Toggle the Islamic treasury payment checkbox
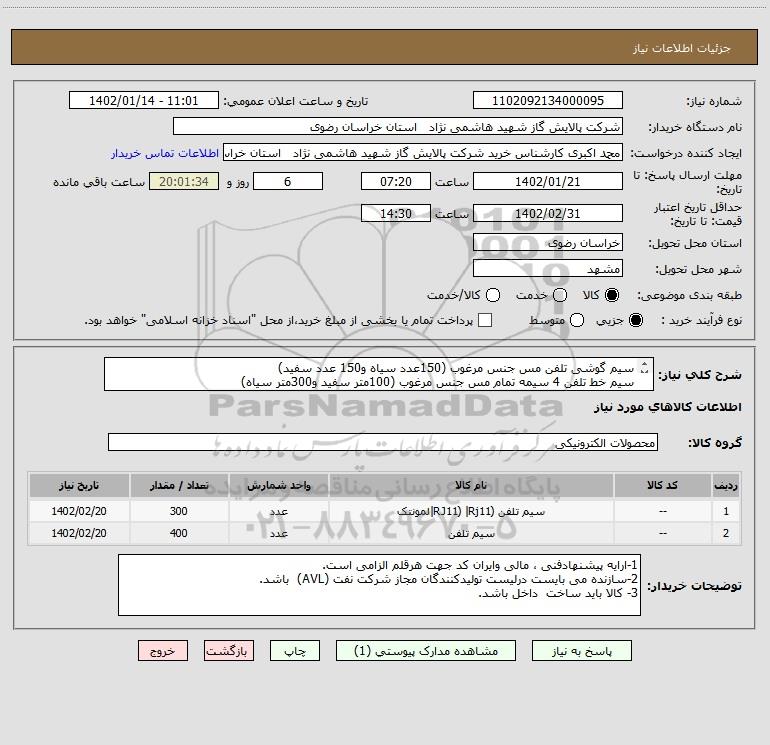 click(485, 320)
